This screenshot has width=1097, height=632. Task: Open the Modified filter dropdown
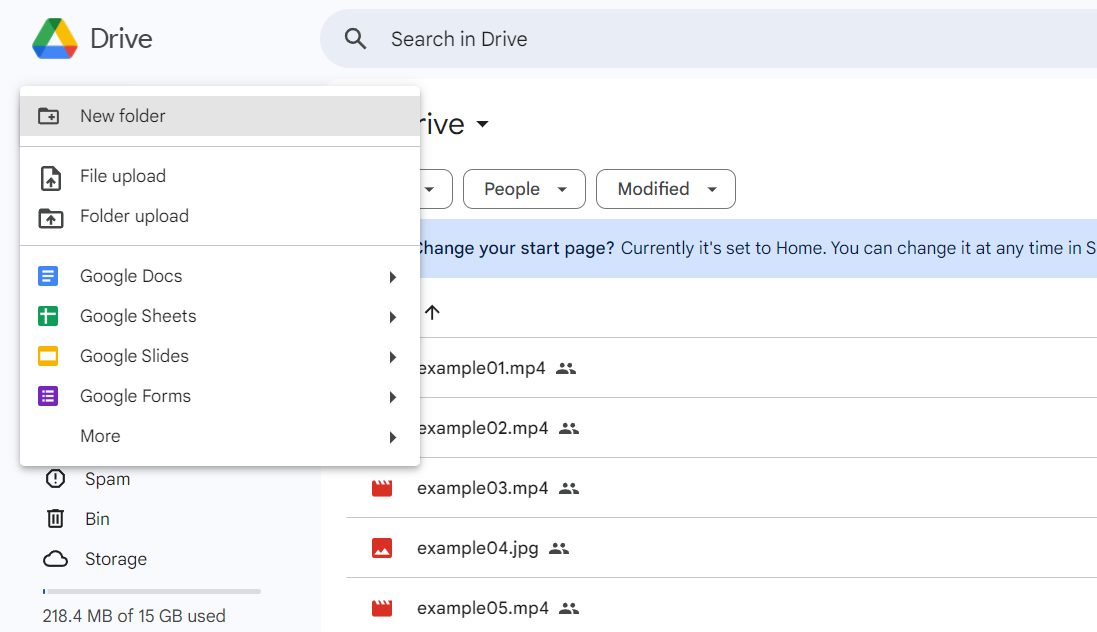(665, 189)
